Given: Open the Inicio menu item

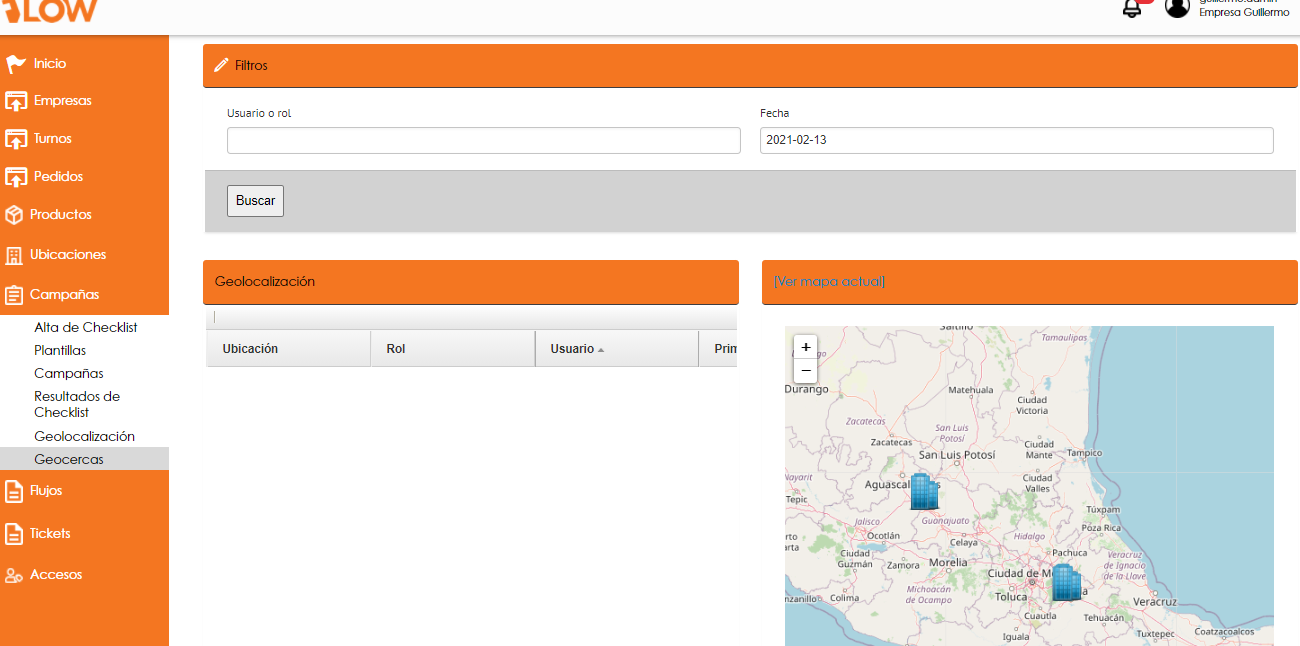Looking at the screenshot, I should [50, 64].
